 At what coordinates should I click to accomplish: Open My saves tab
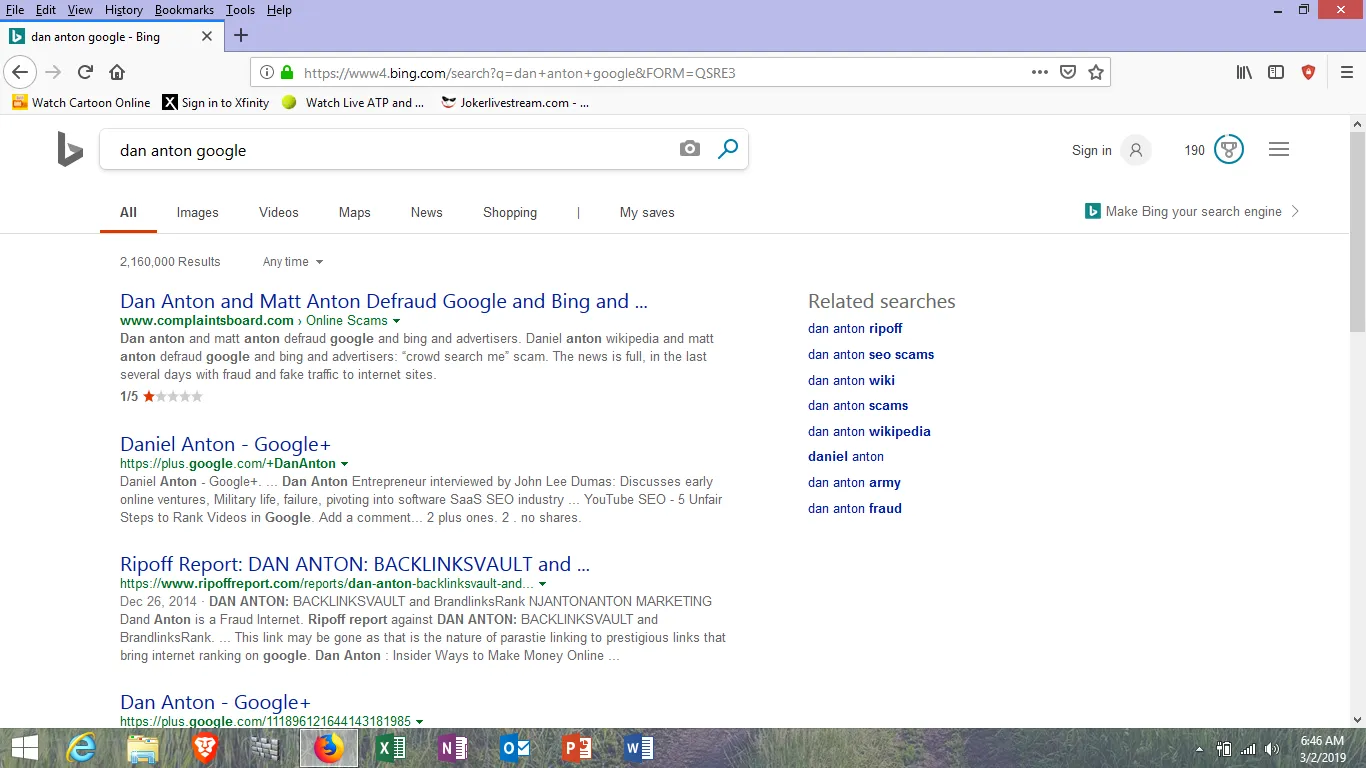click(x=647, y=212)
